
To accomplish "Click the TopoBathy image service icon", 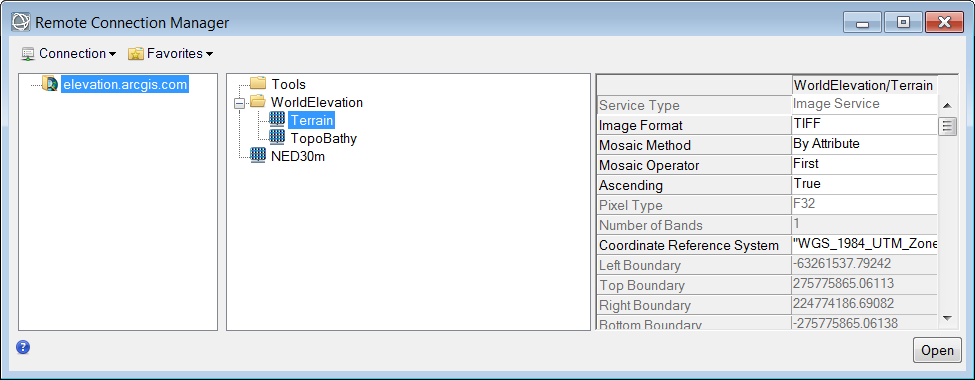I will (x=277, y=138).
